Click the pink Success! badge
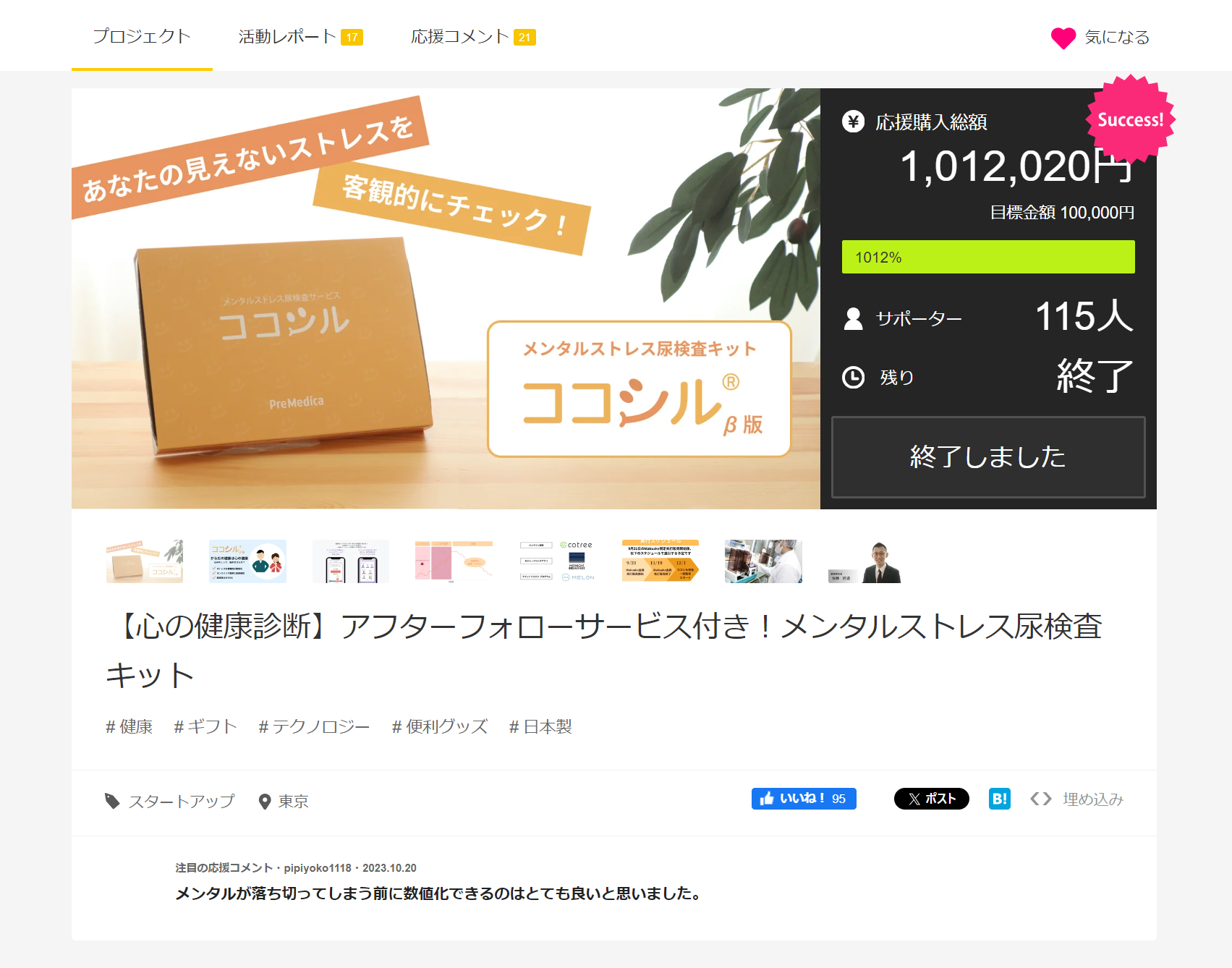This screenshot has height=968, width=1232. (x=1130, y=119)
